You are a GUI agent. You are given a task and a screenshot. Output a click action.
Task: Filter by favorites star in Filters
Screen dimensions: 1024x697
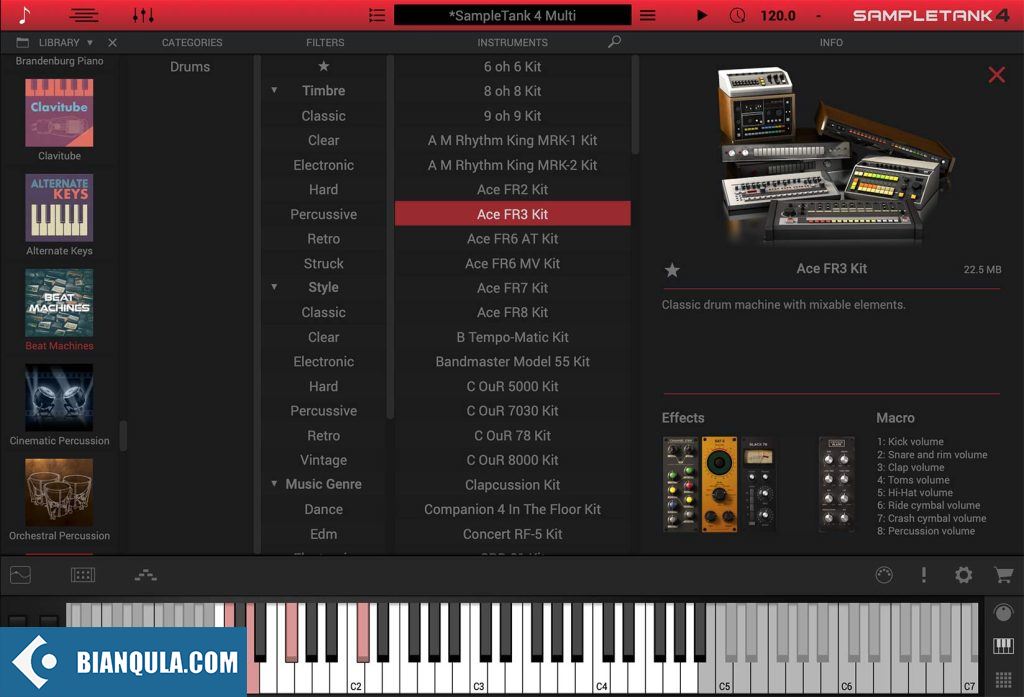click(x=323, y=66)
